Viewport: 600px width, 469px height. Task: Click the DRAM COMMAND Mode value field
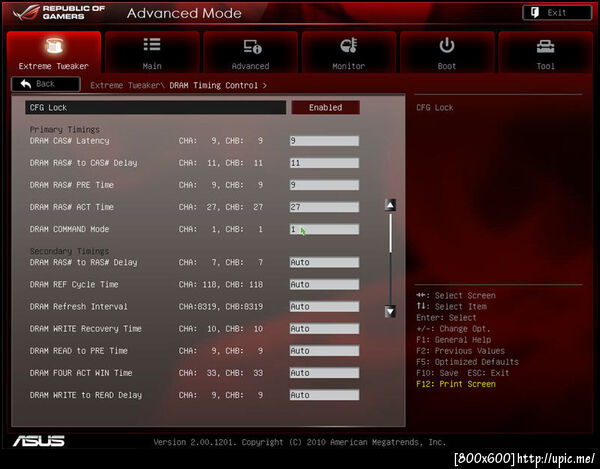(324, 229)
